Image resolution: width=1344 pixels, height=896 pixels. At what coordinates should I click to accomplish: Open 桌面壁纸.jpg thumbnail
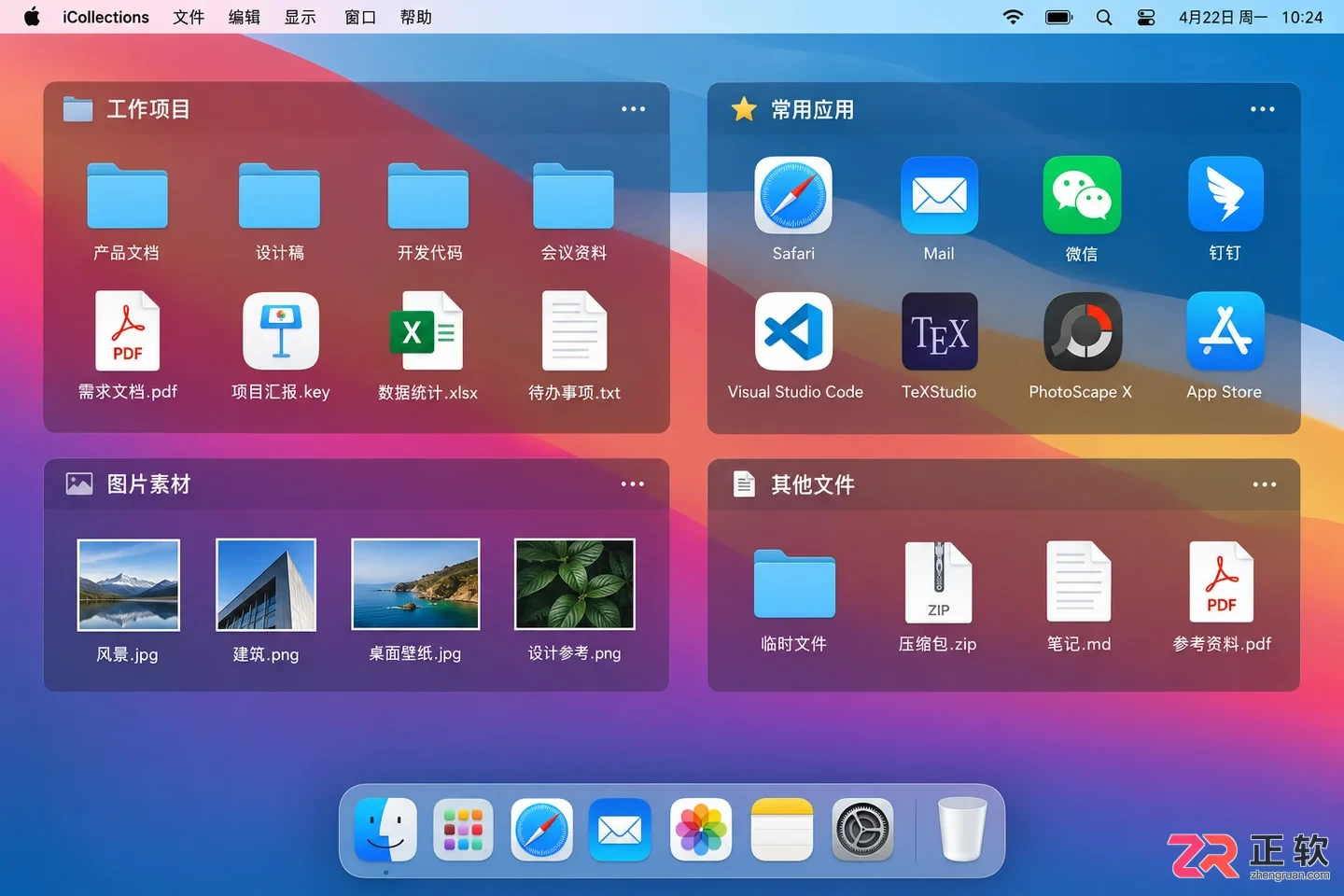click(415, 584)
